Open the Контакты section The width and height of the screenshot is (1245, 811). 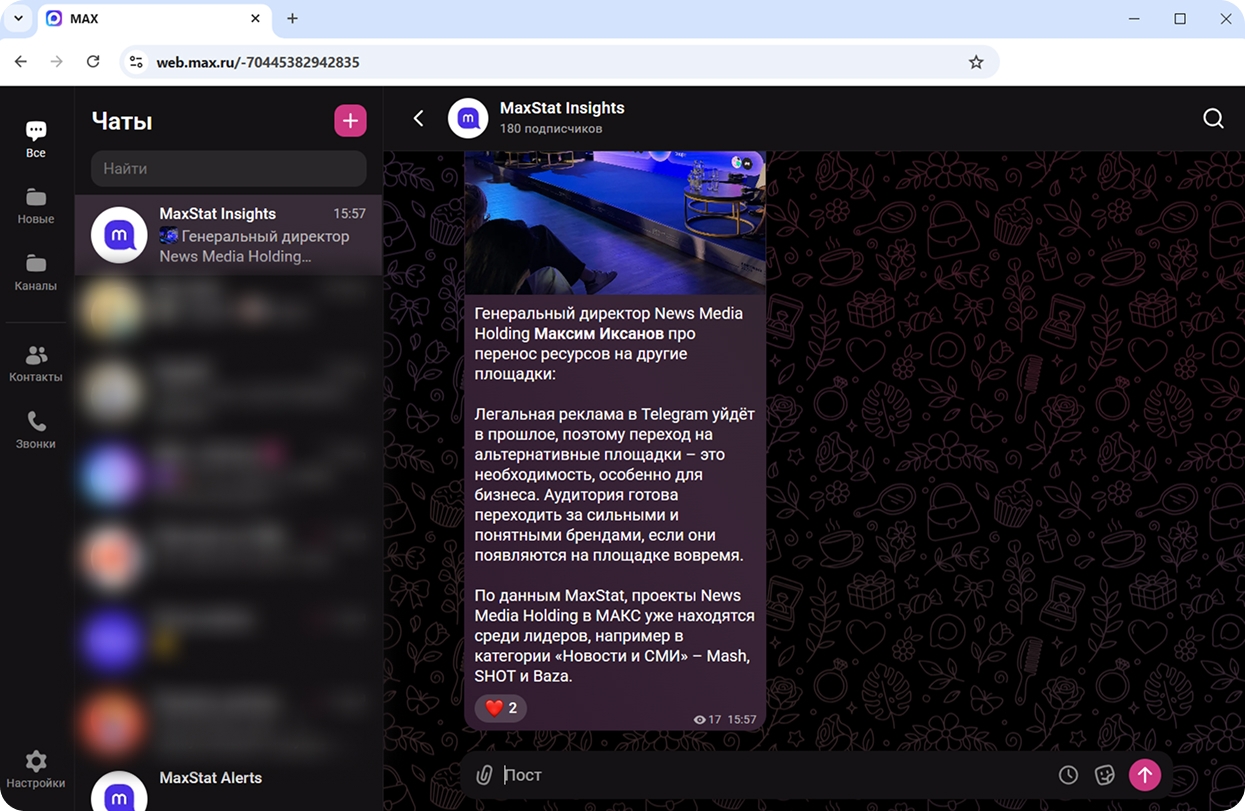(36, 364)
